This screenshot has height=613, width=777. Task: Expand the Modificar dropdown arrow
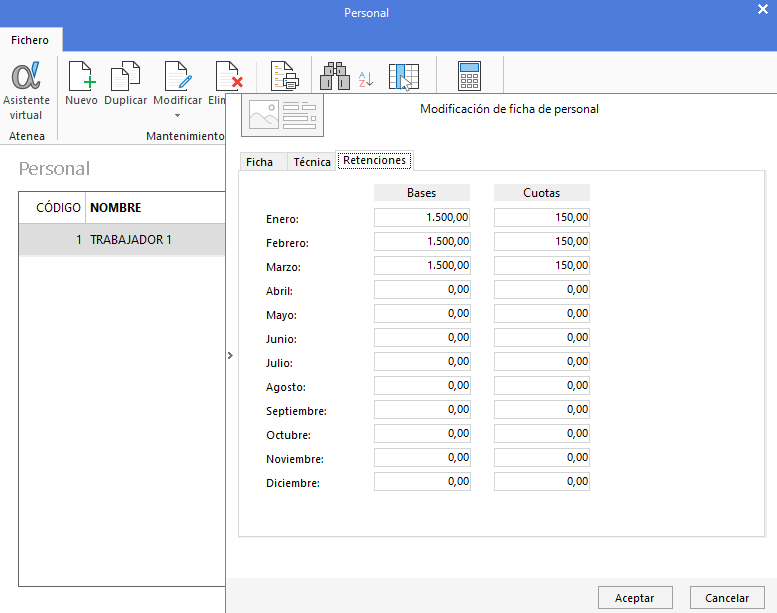(x=177, y=115)
